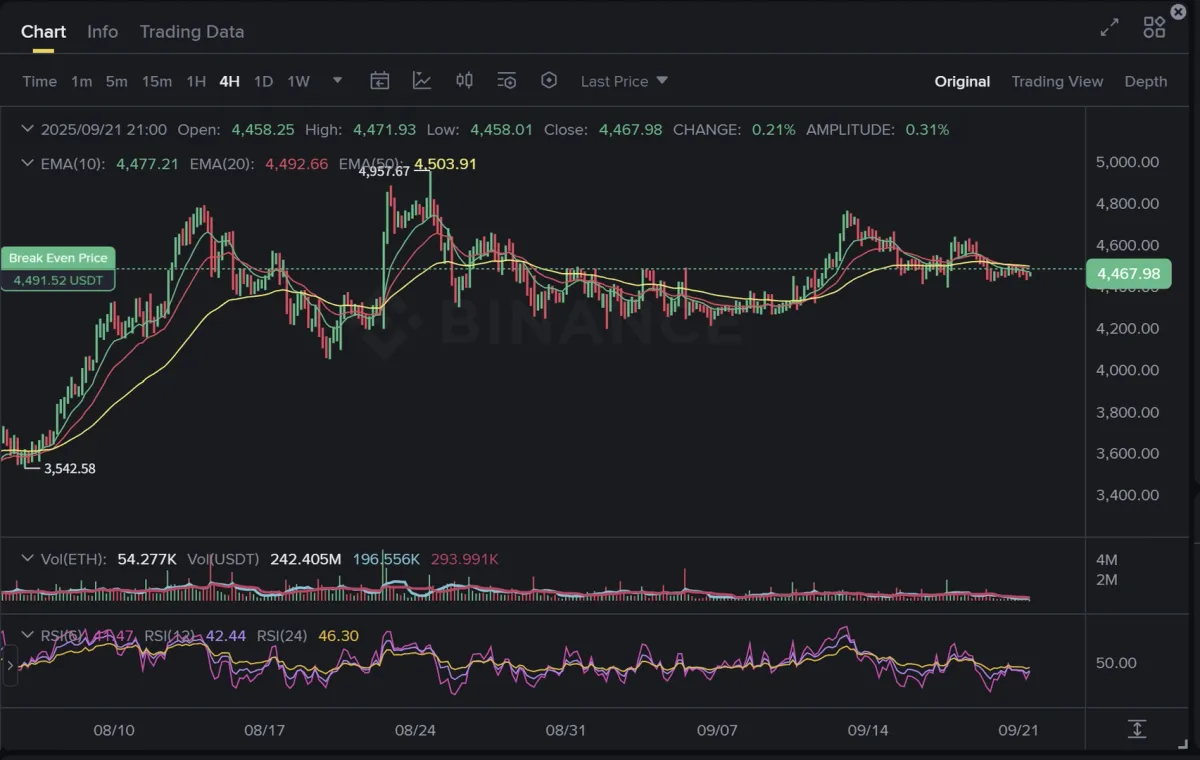Select the 5m timeframe
The height and width of the screenshot is (760, 1200).
116,81
